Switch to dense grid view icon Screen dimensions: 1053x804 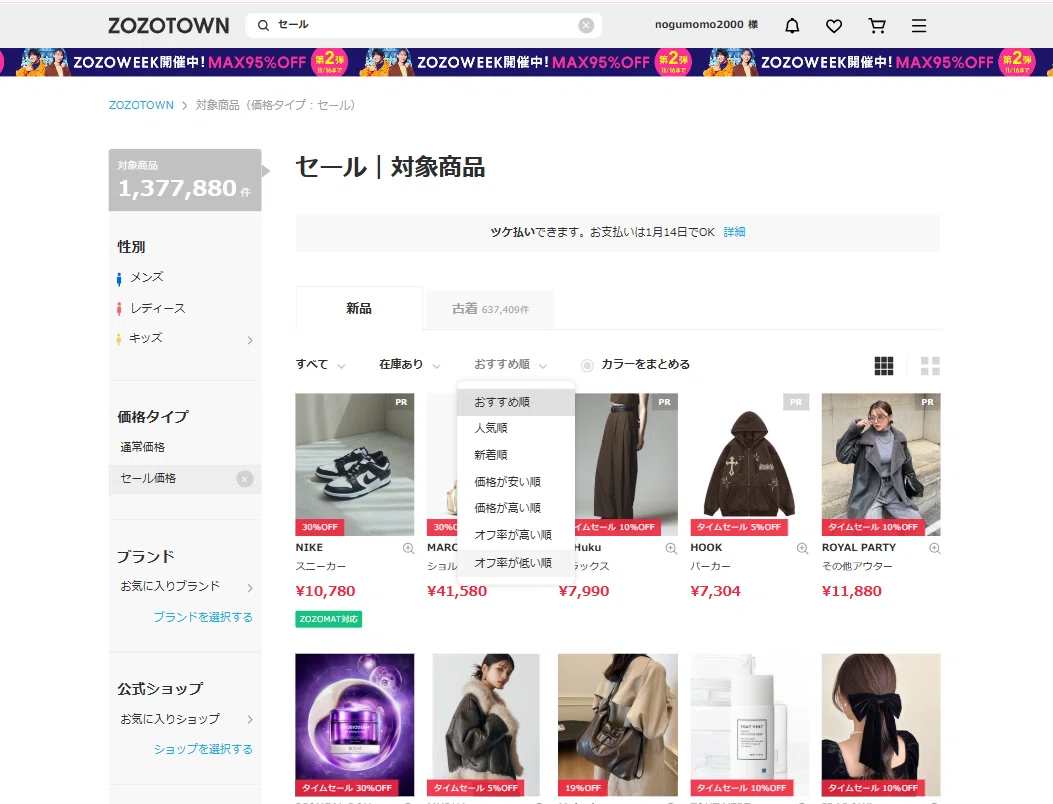(884, 365)
